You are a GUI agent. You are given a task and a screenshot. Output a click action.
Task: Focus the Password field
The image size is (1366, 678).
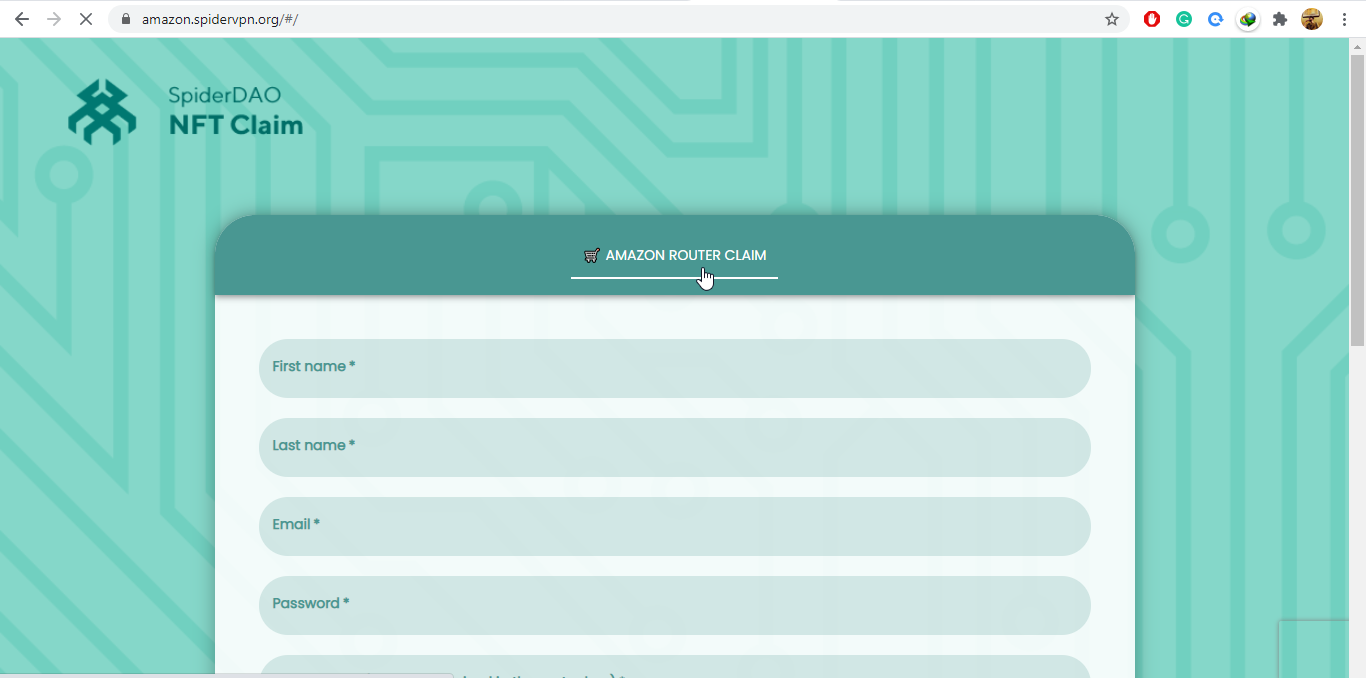pyautogui.click(x=675, y=605)
